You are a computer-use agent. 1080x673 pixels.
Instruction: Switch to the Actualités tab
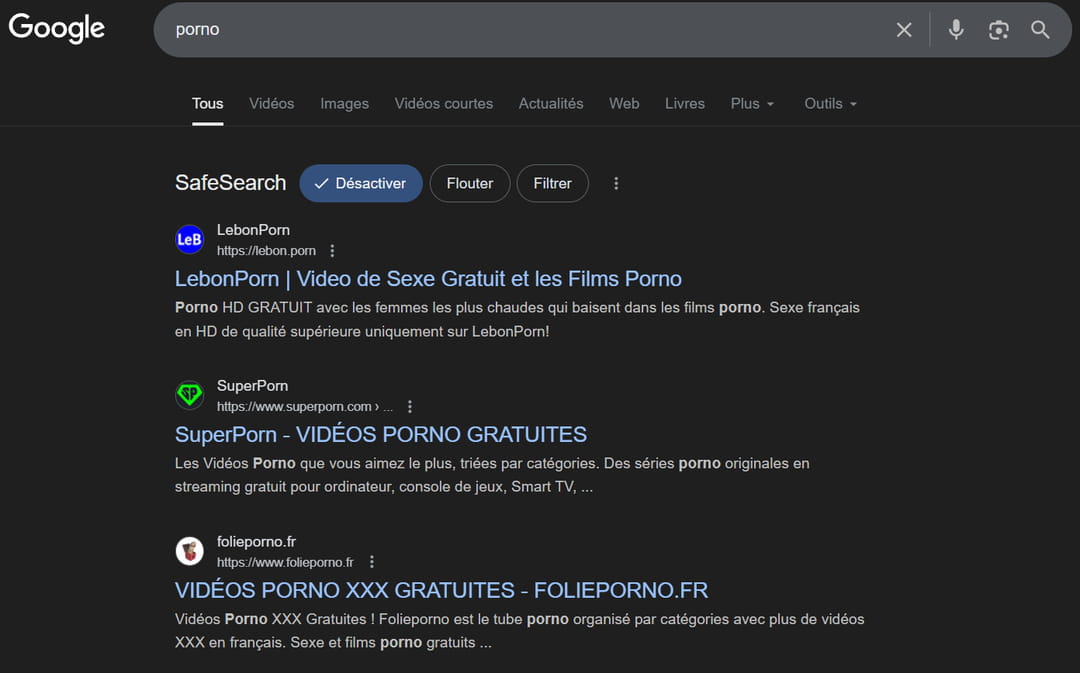point(550,104)
